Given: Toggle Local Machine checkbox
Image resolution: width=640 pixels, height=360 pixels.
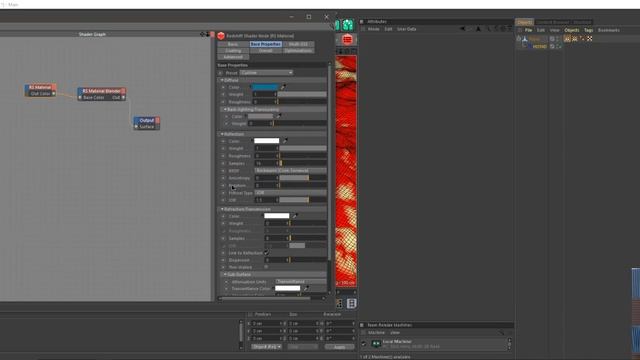Looking at the screenshot, I should click(x=364, y=344).
